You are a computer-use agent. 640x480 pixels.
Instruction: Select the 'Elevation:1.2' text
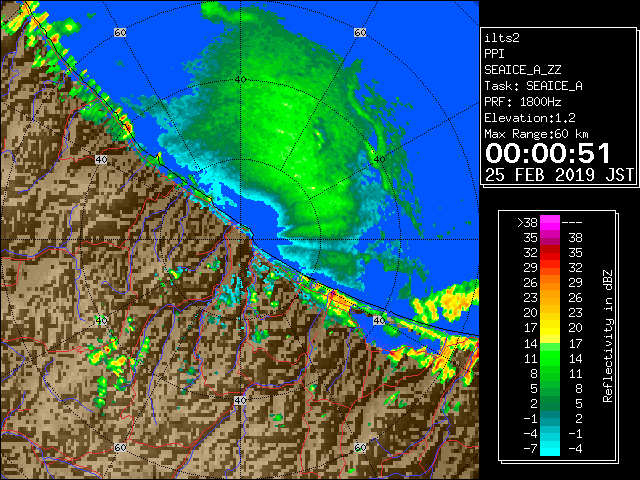[x=530, y=118]
